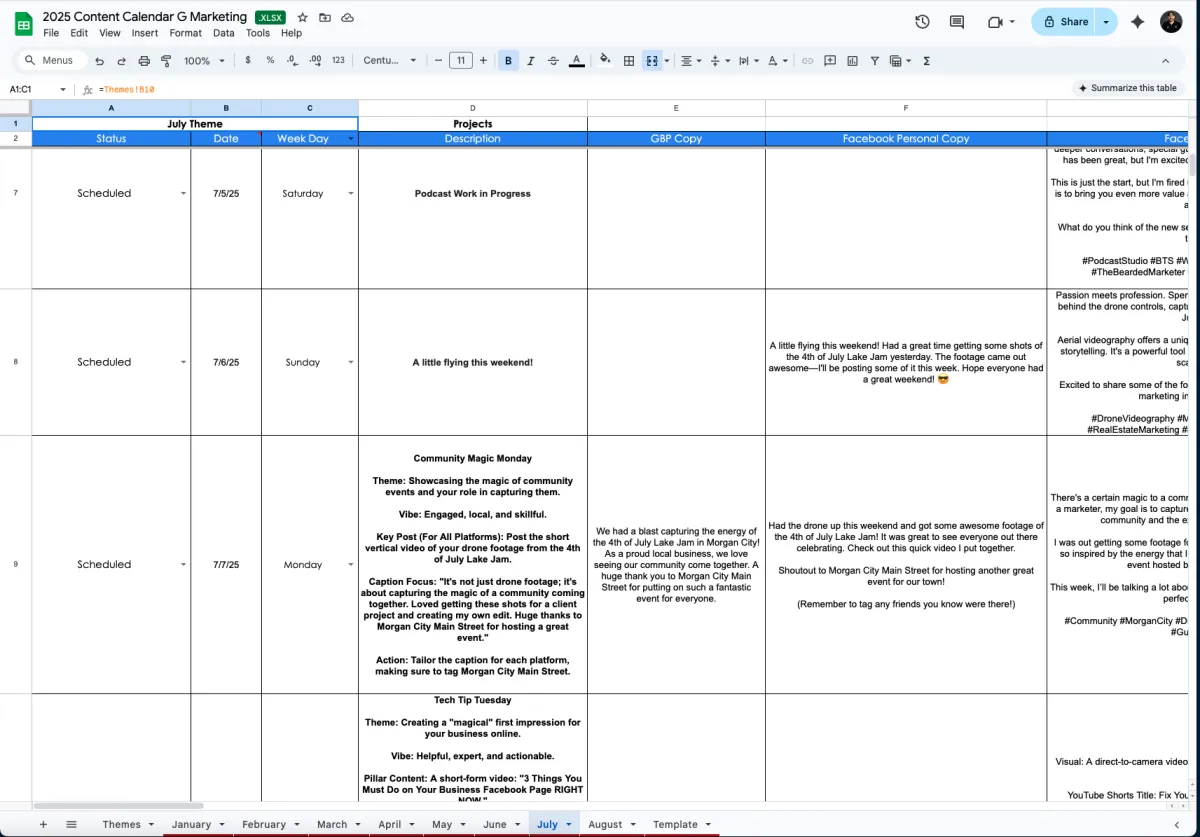Click the font size field
The image size is (1200, 837).
coord(460,61)
